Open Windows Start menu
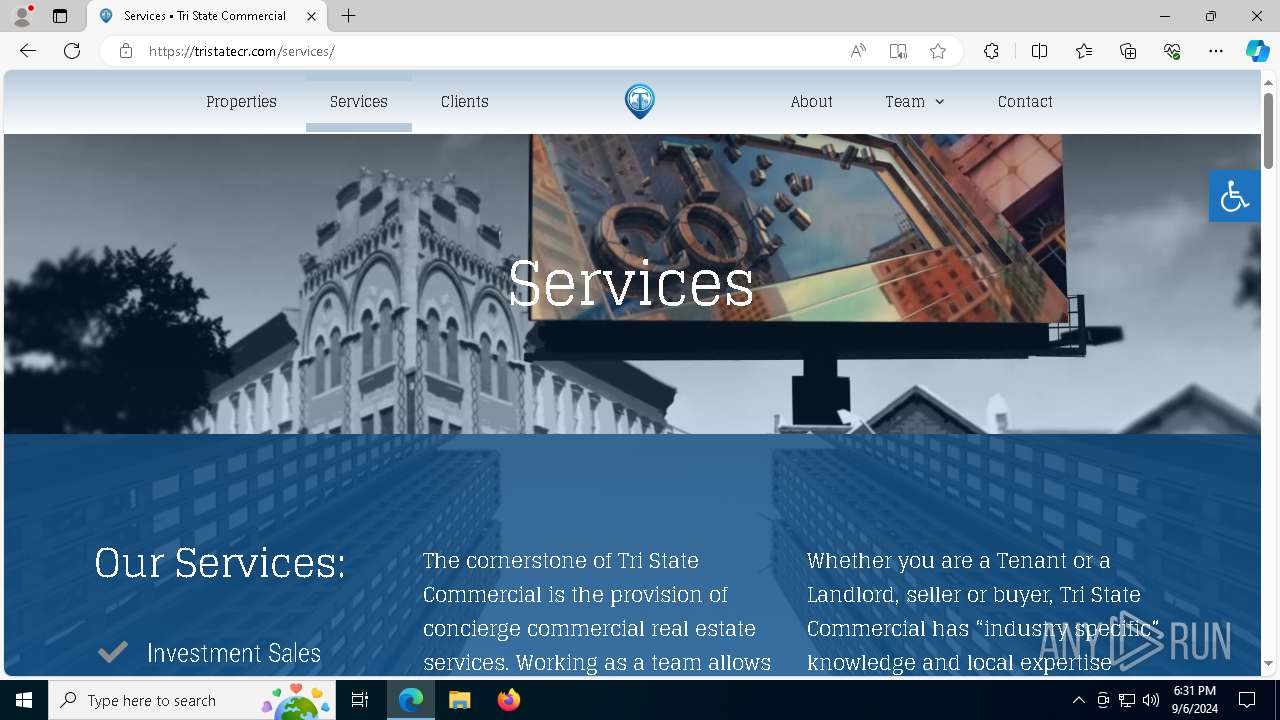1280x720 pixels. point(24,700)
